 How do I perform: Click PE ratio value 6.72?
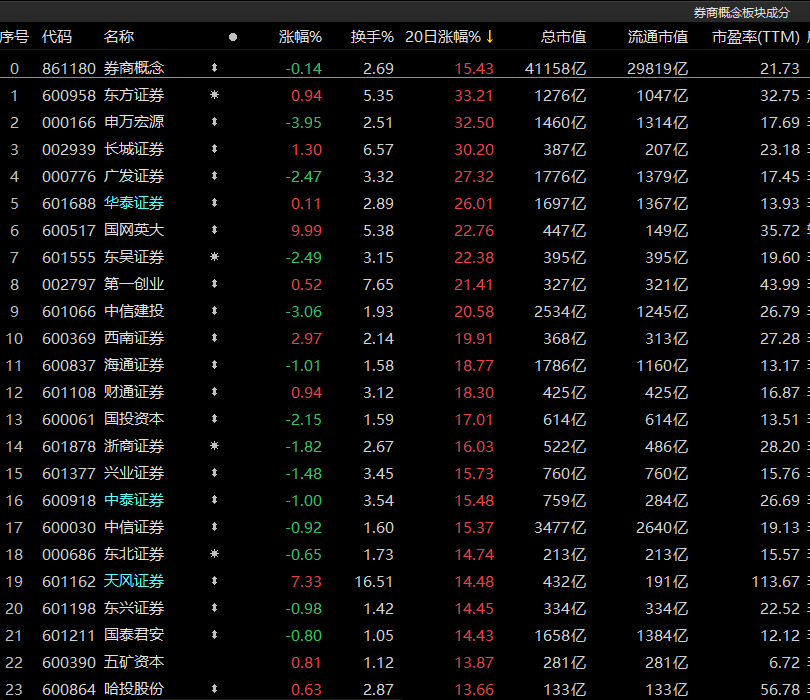click(x=784, y=662)
